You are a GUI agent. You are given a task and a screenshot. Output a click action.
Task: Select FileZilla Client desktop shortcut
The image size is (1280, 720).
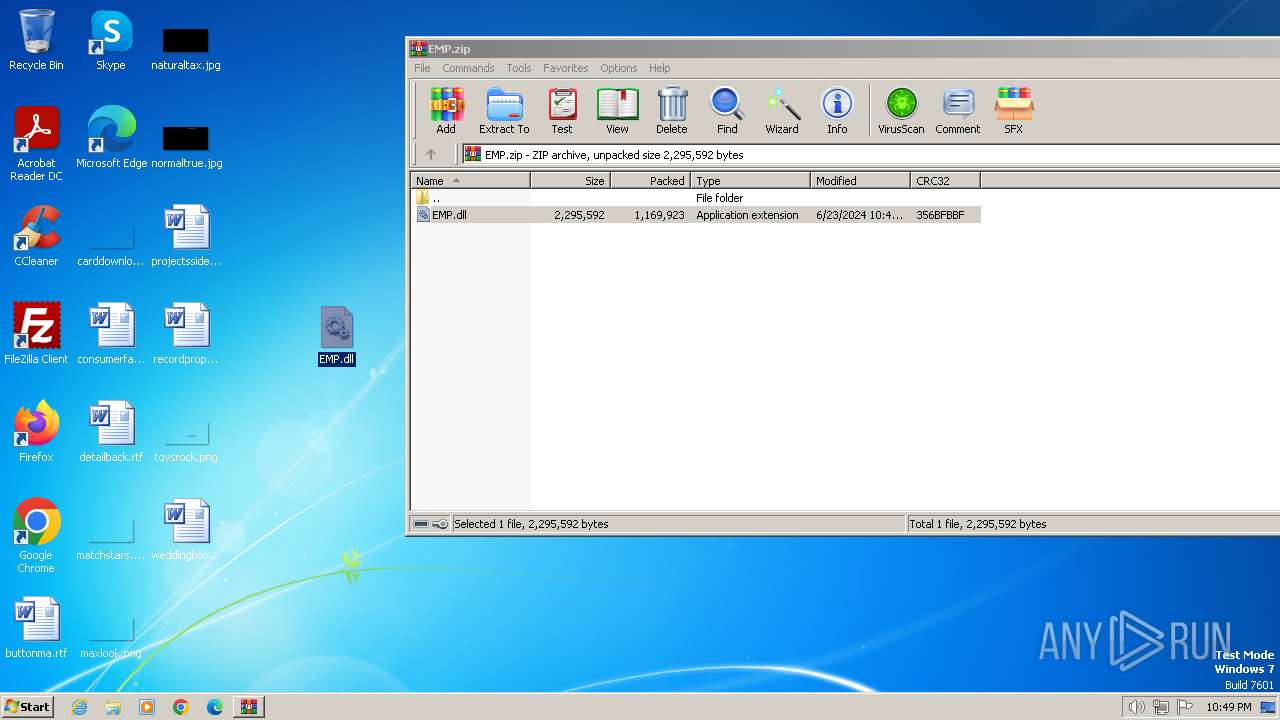point(36,334)
